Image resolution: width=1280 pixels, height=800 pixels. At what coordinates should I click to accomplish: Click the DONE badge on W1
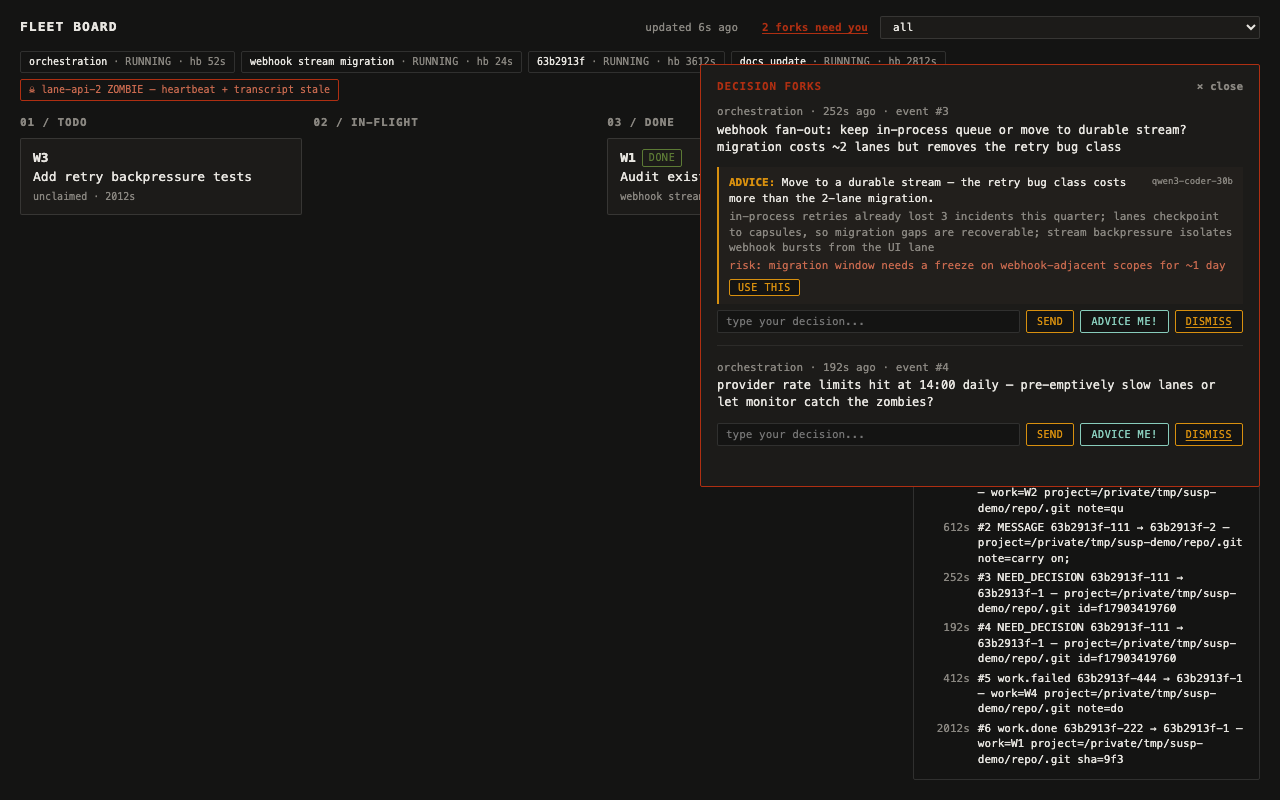click(x=662, y=158)
